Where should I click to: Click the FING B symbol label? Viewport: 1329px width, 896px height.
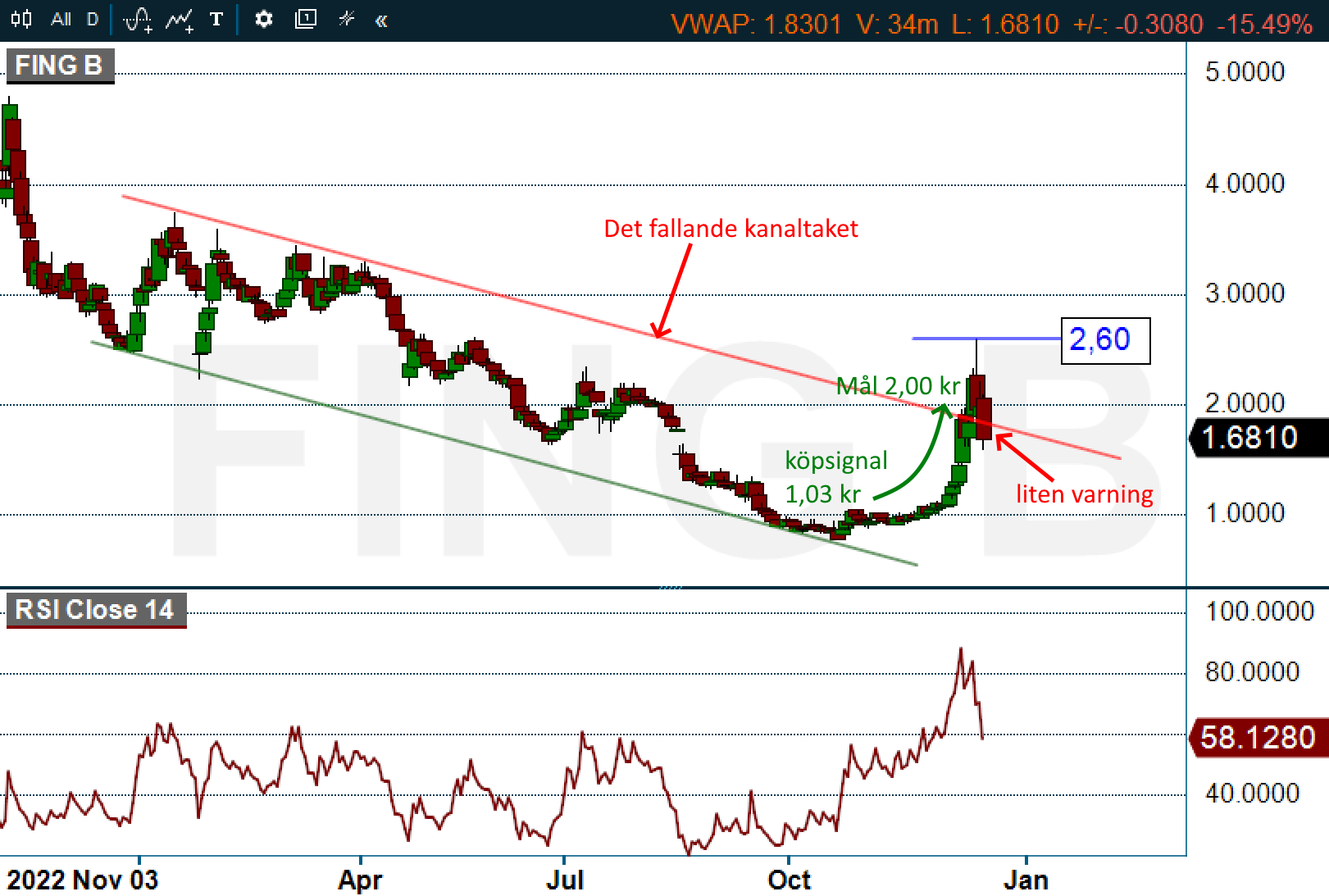[x=60, y=65]
